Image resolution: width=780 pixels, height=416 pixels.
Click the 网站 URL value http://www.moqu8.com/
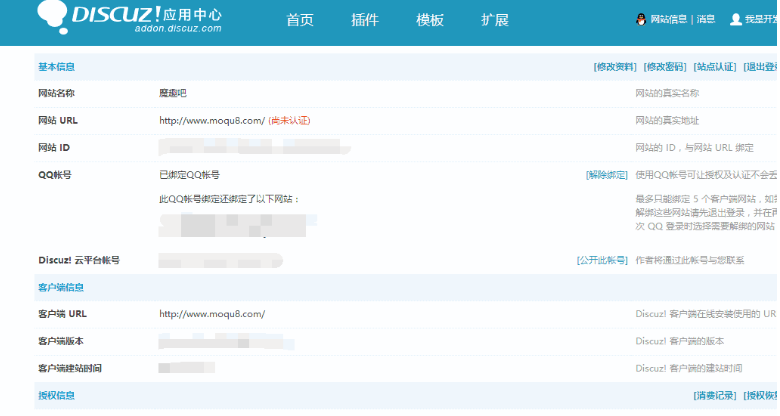click(x=212, y=120)
